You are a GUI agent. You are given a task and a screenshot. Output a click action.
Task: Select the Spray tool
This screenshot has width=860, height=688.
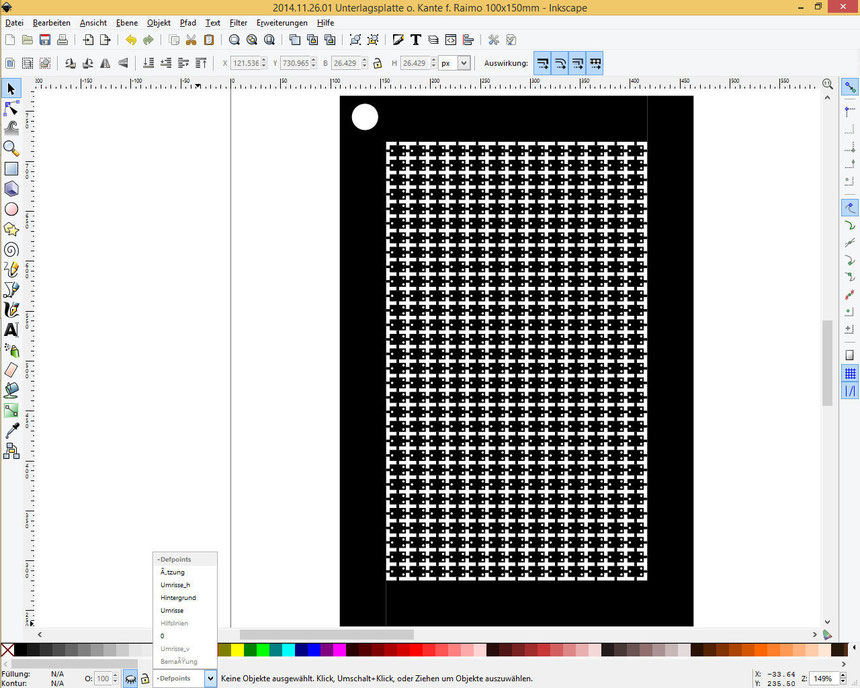pyautogui.click(x=11, y=350)
